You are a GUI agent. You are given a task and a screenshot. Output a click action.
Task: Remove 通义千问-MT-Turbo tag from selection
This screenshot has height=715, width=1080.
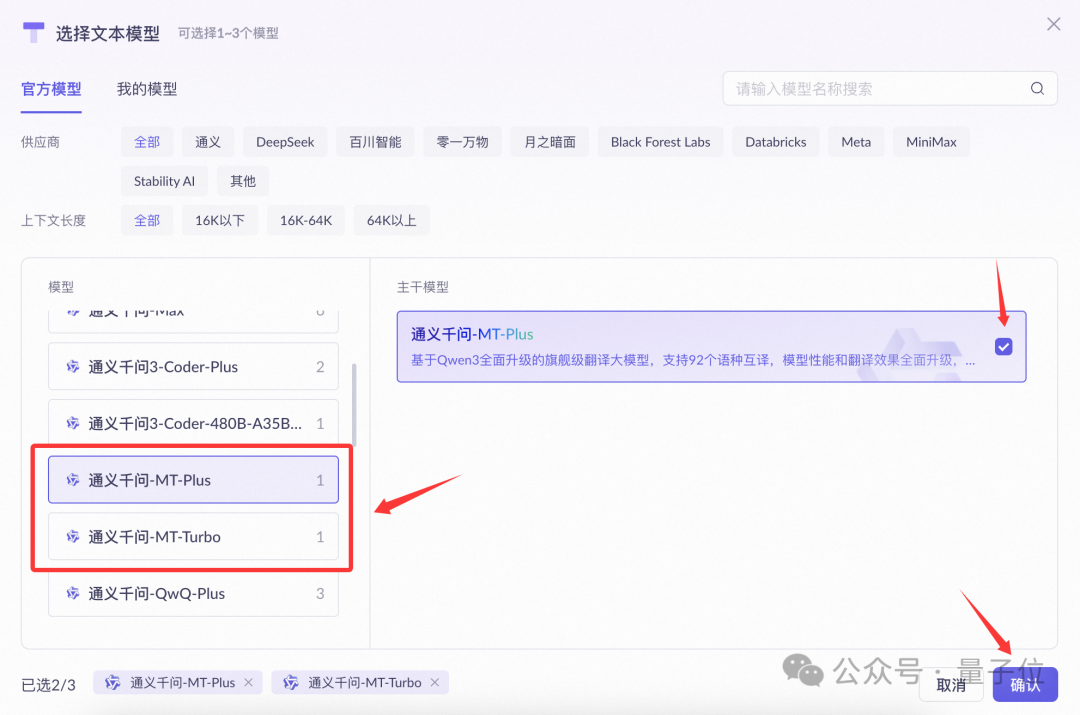(x=435, y=683)
